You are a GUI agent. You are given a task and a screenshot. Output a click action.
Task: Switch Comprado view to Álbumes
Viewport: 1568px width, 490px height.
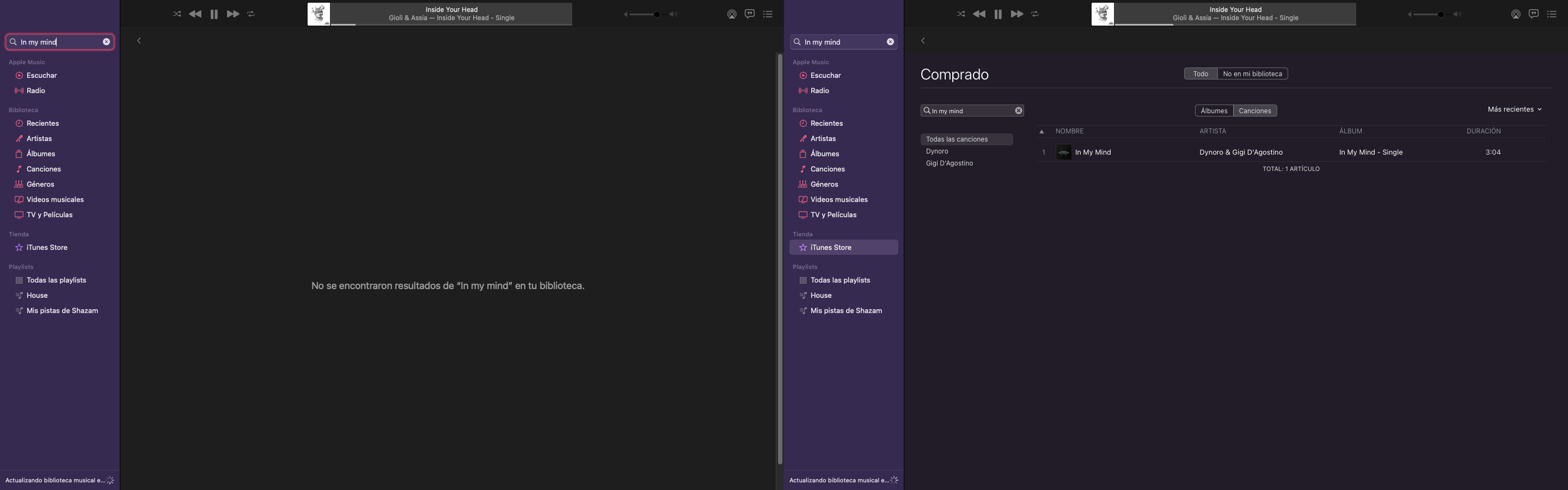tap(1214, 111)
